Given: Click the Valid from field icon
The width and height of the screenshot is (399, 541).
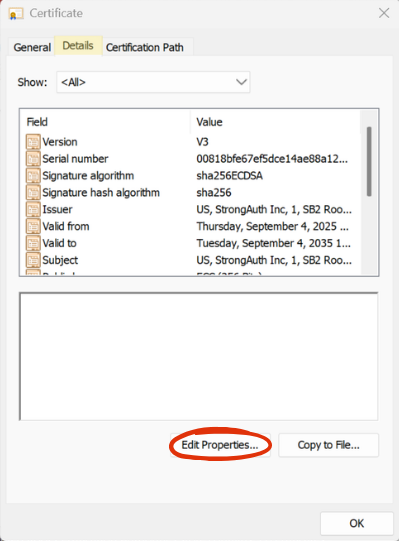Looking at the screenshot, I should click(33, 226).
